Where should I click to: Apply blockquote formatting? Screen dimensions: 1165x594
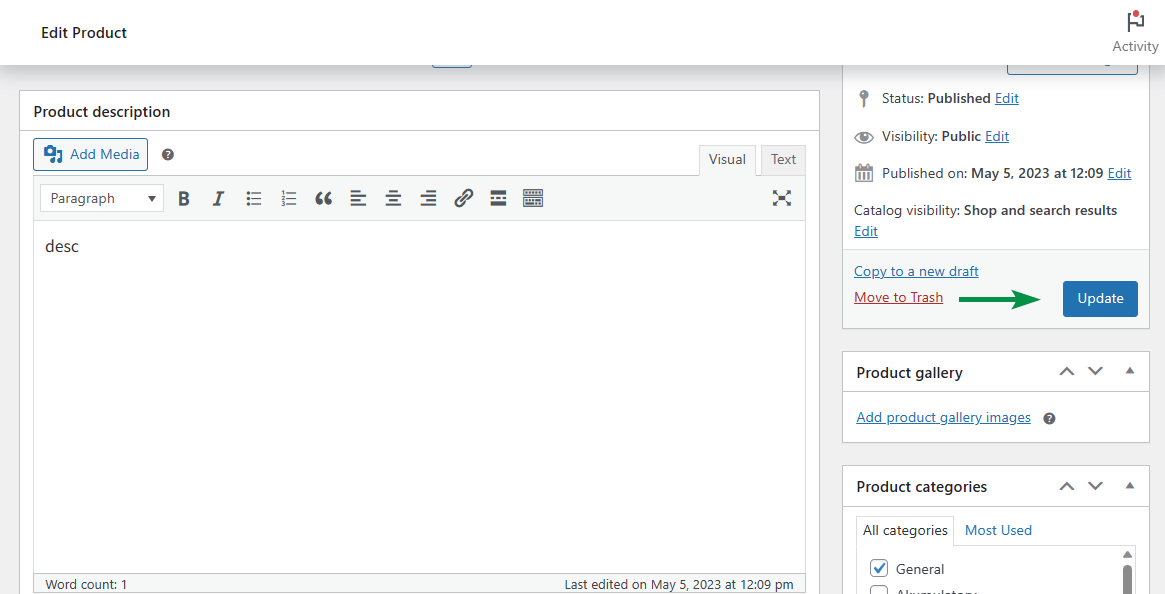(x=323, y=198)
